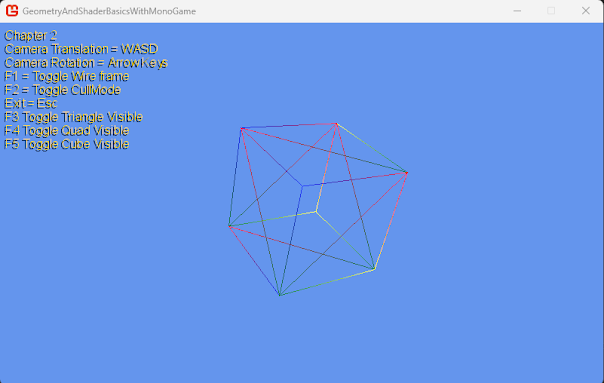Image resolution: width=604 pixels, height=383 pixels.
Task: Click the wireframe cube in the viewport
Action: click(x=318, y=209)
